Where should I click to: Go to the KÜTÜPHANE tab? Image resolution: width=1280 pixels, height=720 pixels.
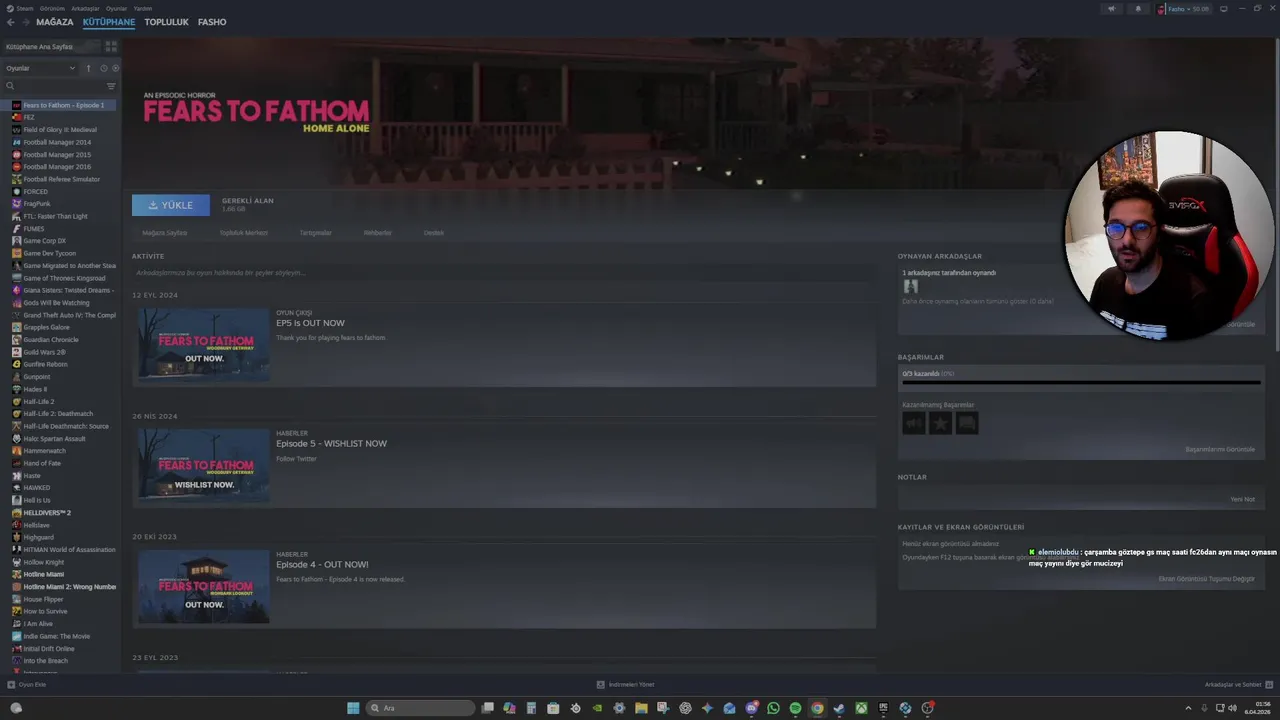(x=109, y=22)
